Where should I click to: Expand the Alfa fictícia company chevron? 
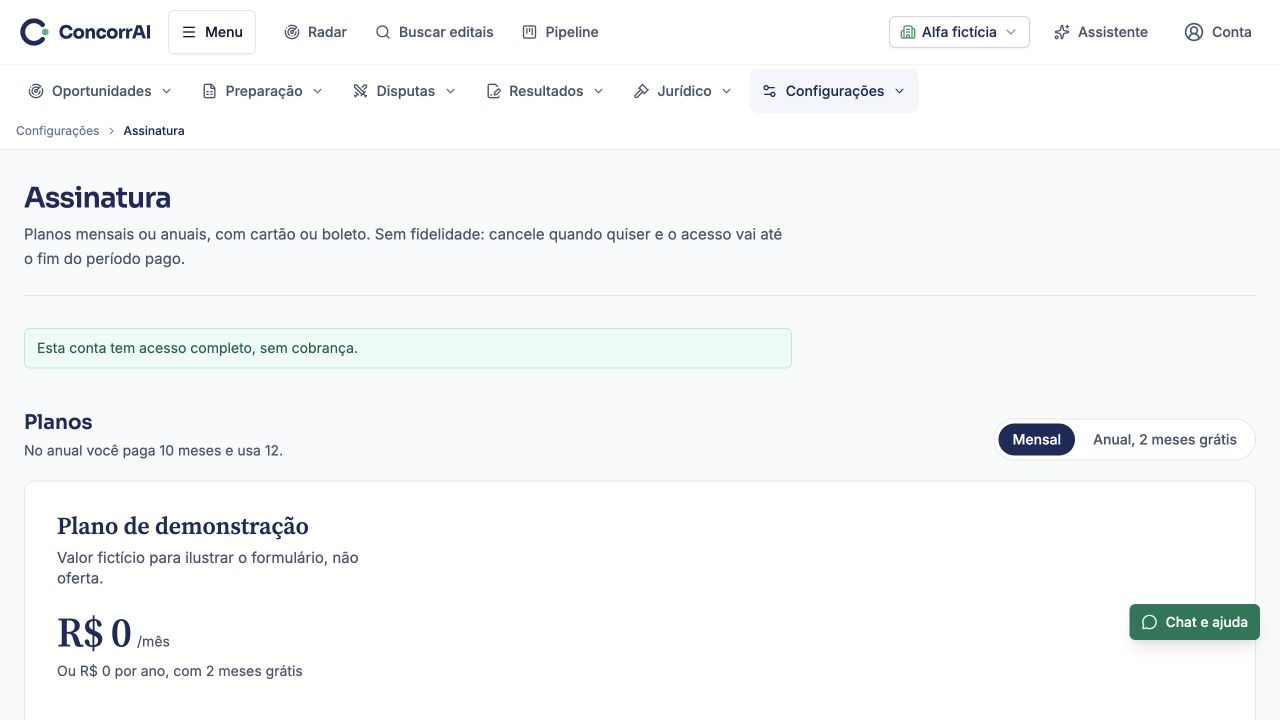pos(1011,32)
